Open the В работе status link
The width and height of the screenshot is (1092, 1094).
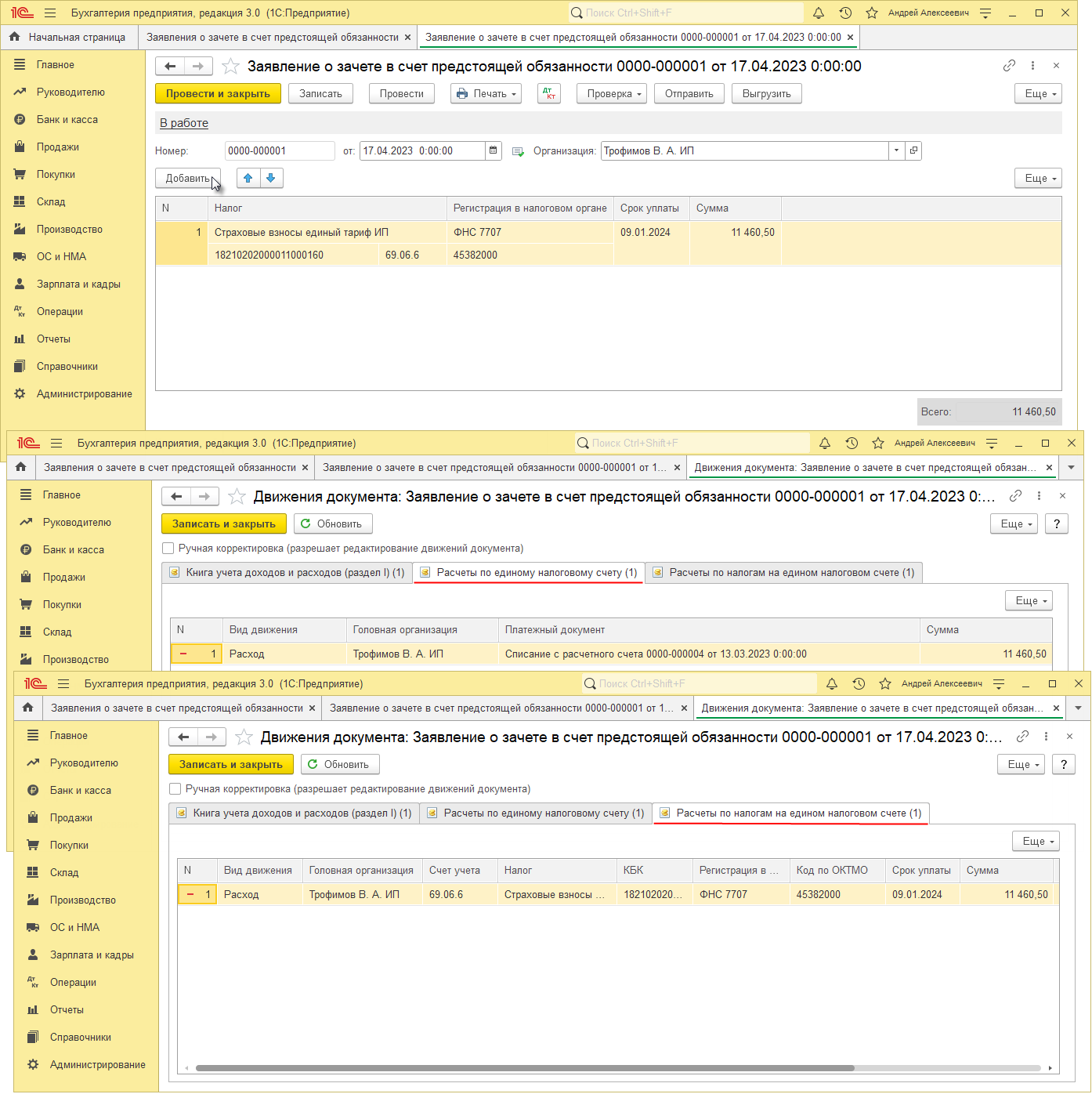(x=184, y=123)
